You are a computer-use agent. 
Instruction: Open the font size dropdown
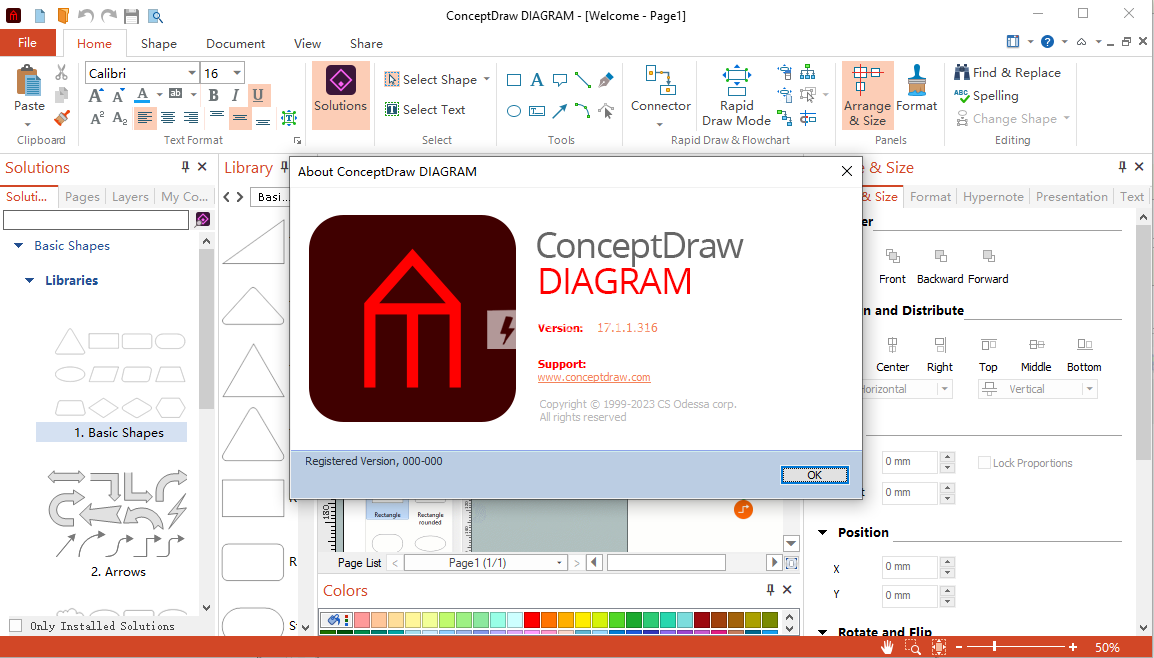236,73
